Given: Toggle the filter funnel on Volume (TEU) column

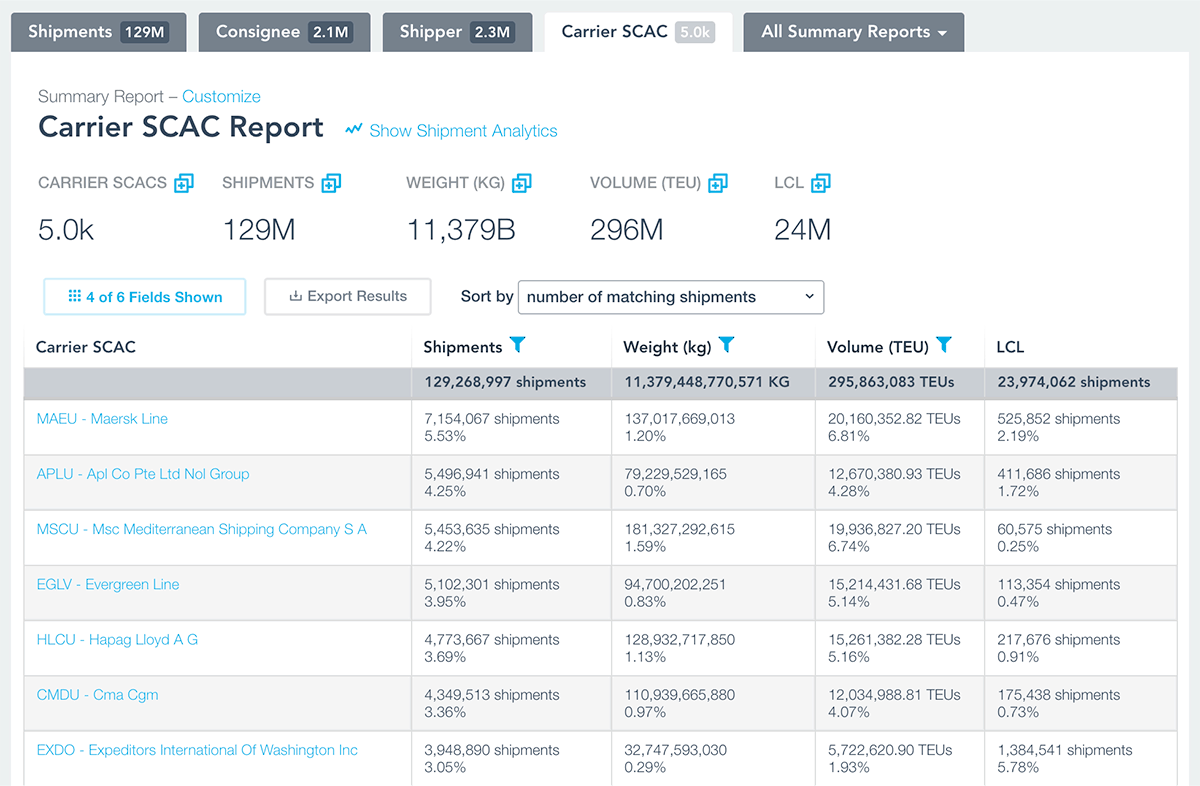Looking at the screenshot, I should 944,345.
